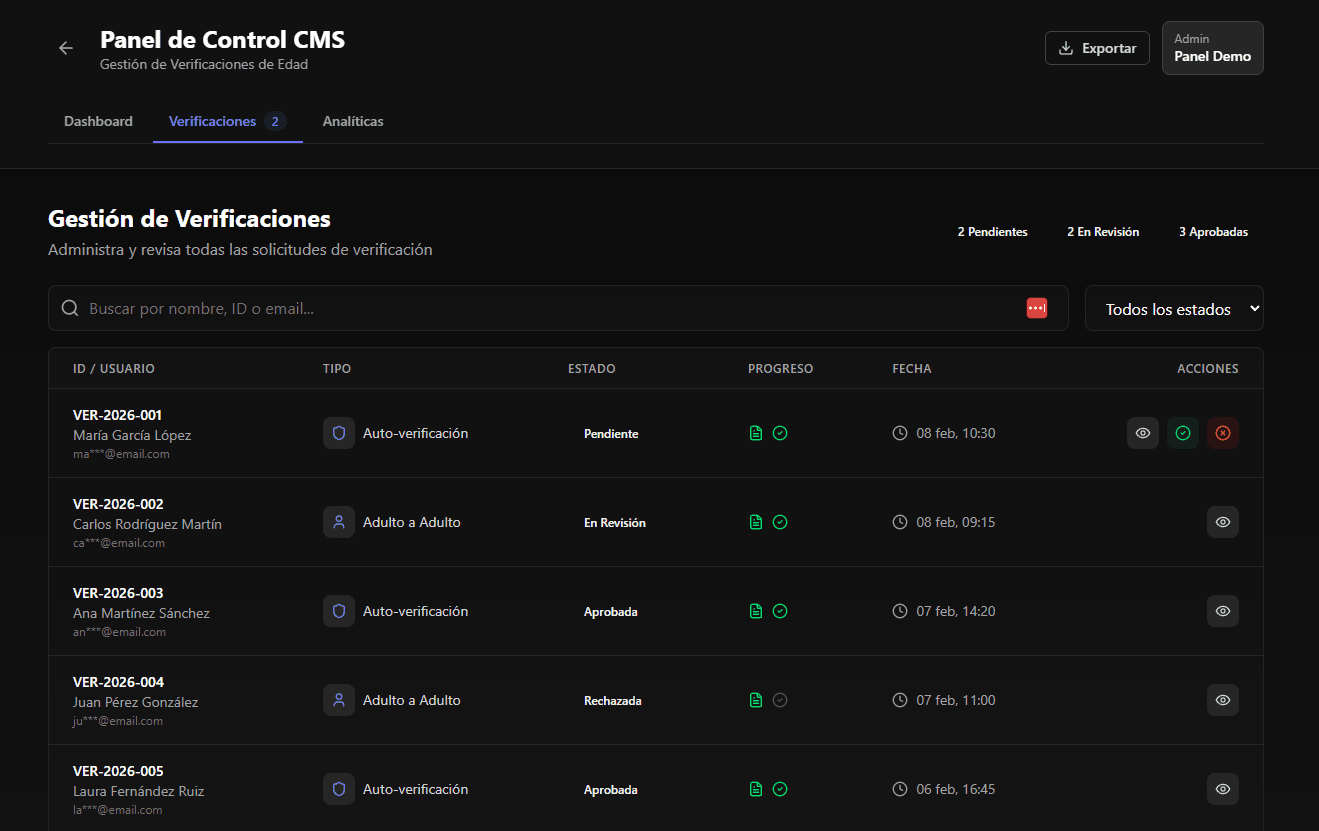Click the magnifier icon in the search bar
Screen dimensions: 1319x831
click(x=70, y=308)
